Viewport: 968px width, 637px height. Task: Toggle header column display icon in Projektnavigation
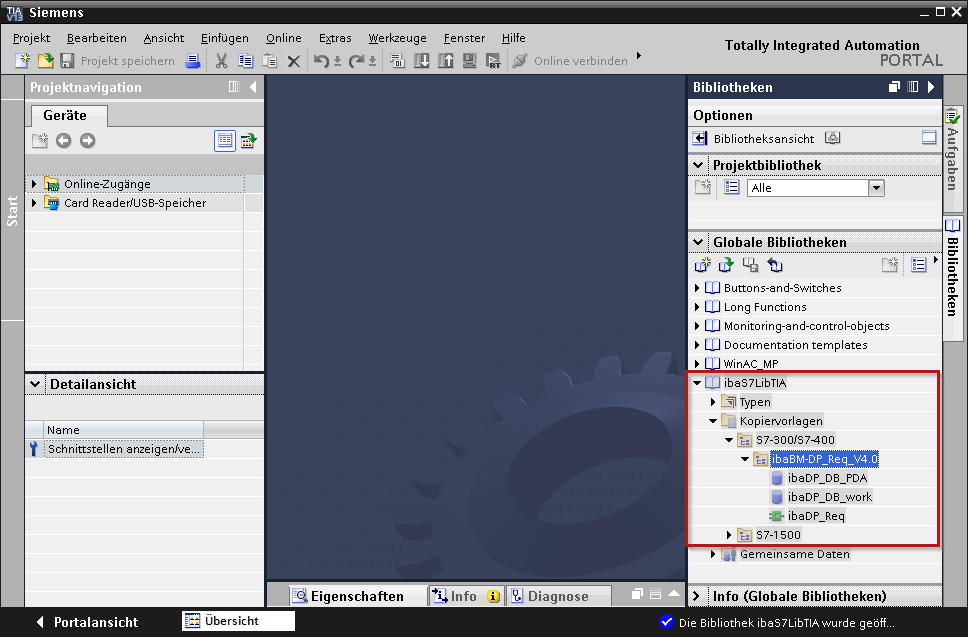248,141
